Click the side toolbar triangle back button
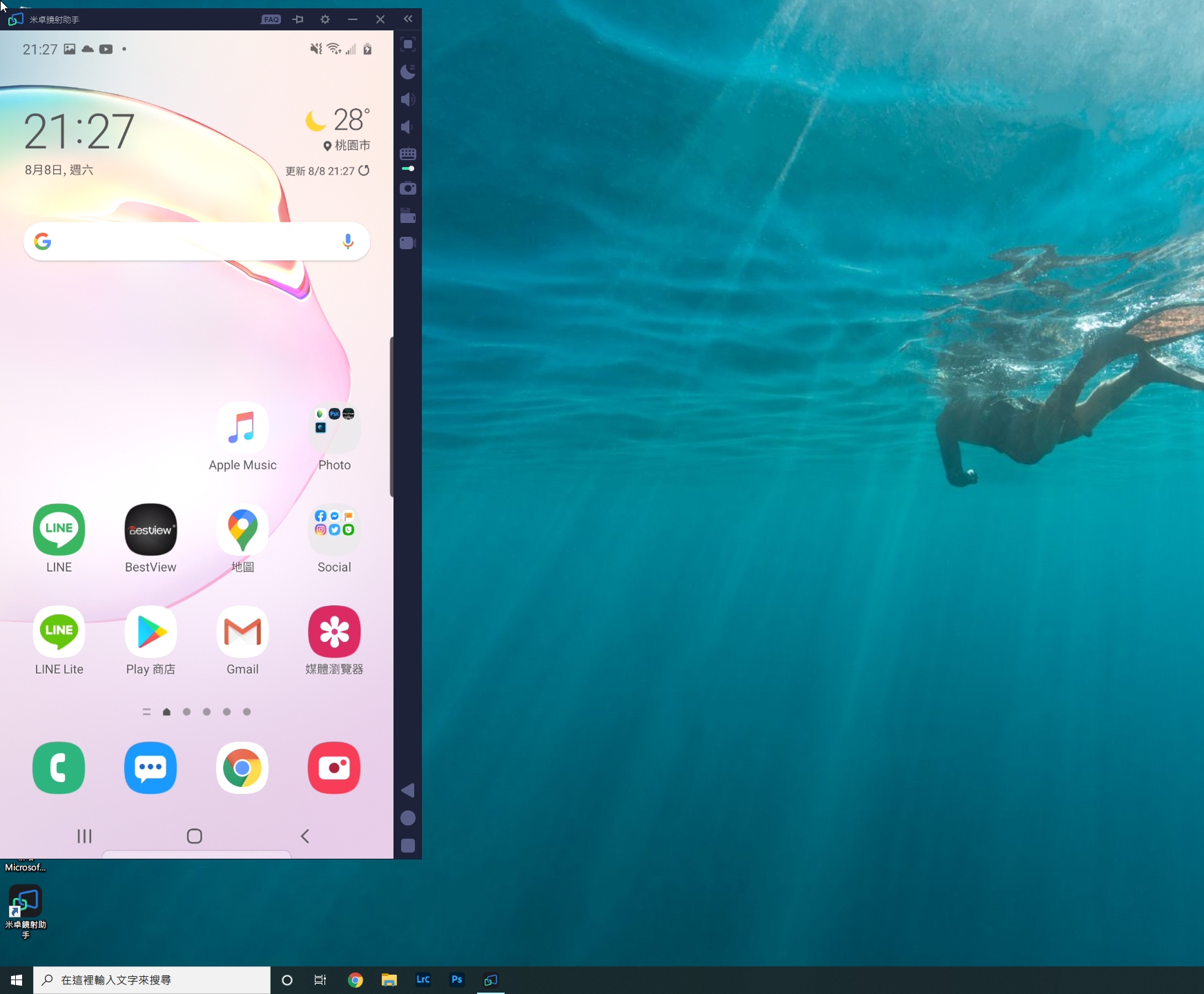 pos(408,790)
